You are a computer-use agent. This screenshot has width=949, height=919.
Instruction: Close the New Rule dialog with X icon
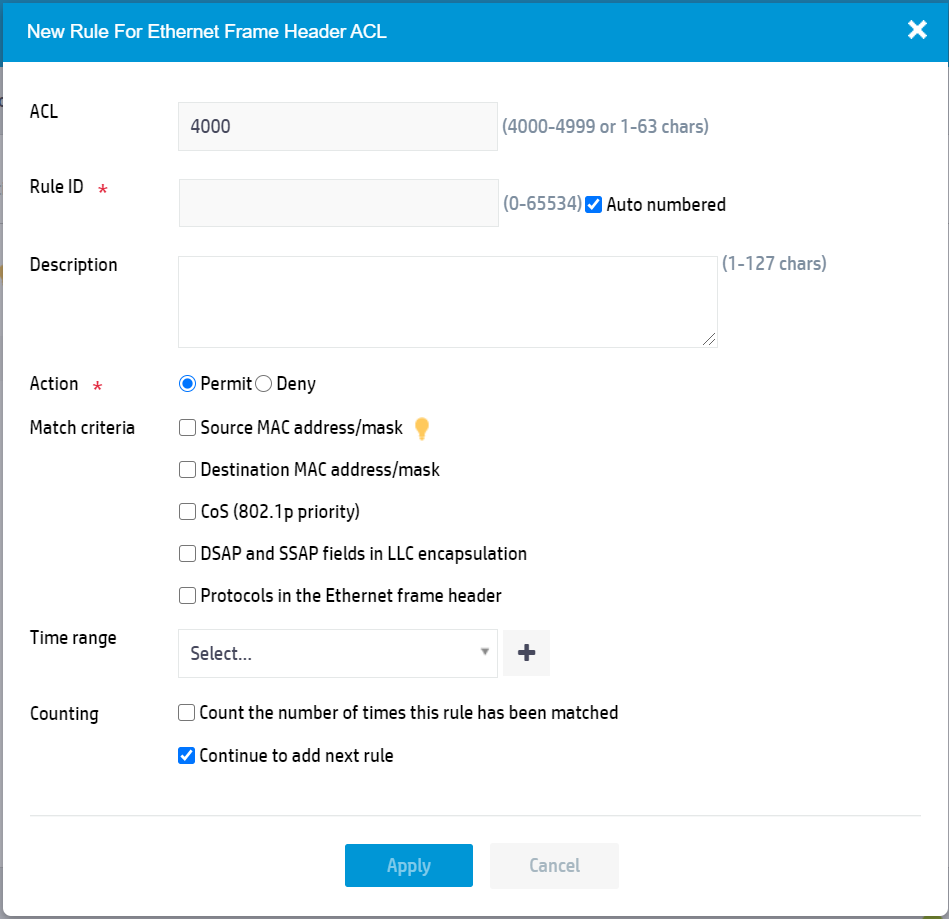(x=917, y=29)
